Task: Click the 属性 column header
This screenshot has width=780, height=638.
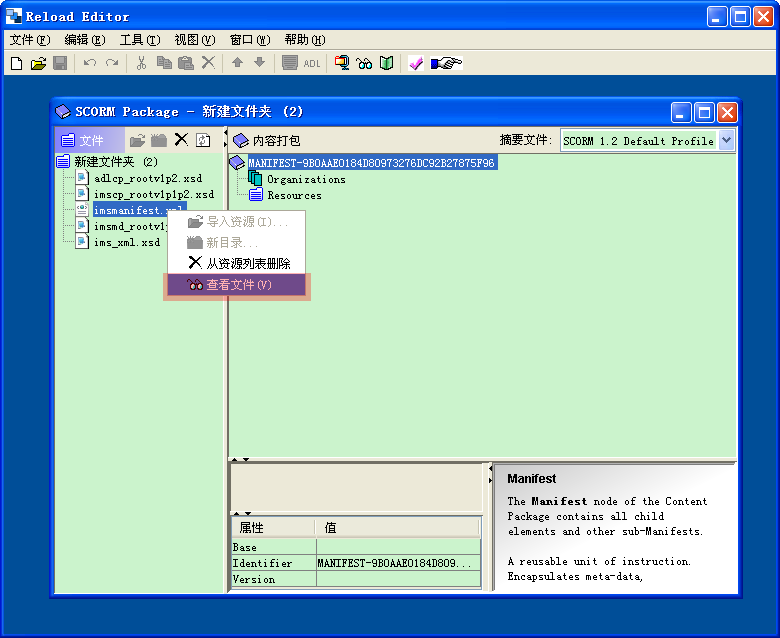Action: click(x=273, y=528)
